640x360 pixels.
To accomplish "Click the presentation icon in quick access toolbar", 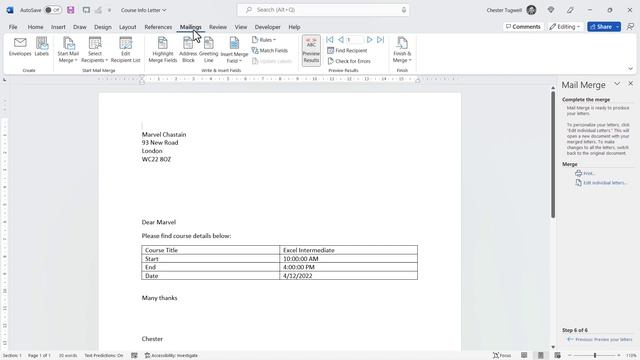I will pos(86,10).
